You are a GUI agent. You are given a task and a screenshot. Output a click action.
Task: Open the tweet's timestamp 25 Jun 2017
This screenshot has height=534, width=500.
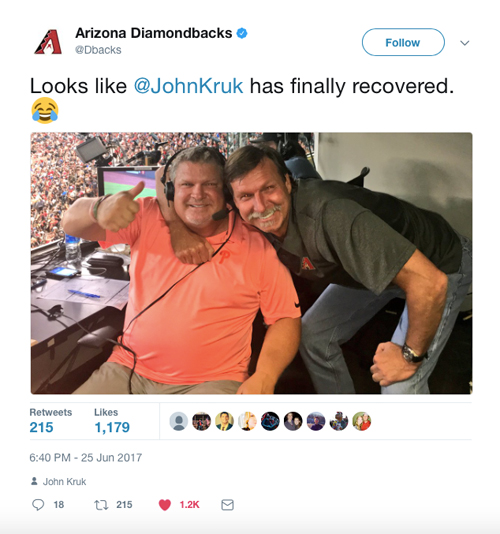click(x=85, y=457)
